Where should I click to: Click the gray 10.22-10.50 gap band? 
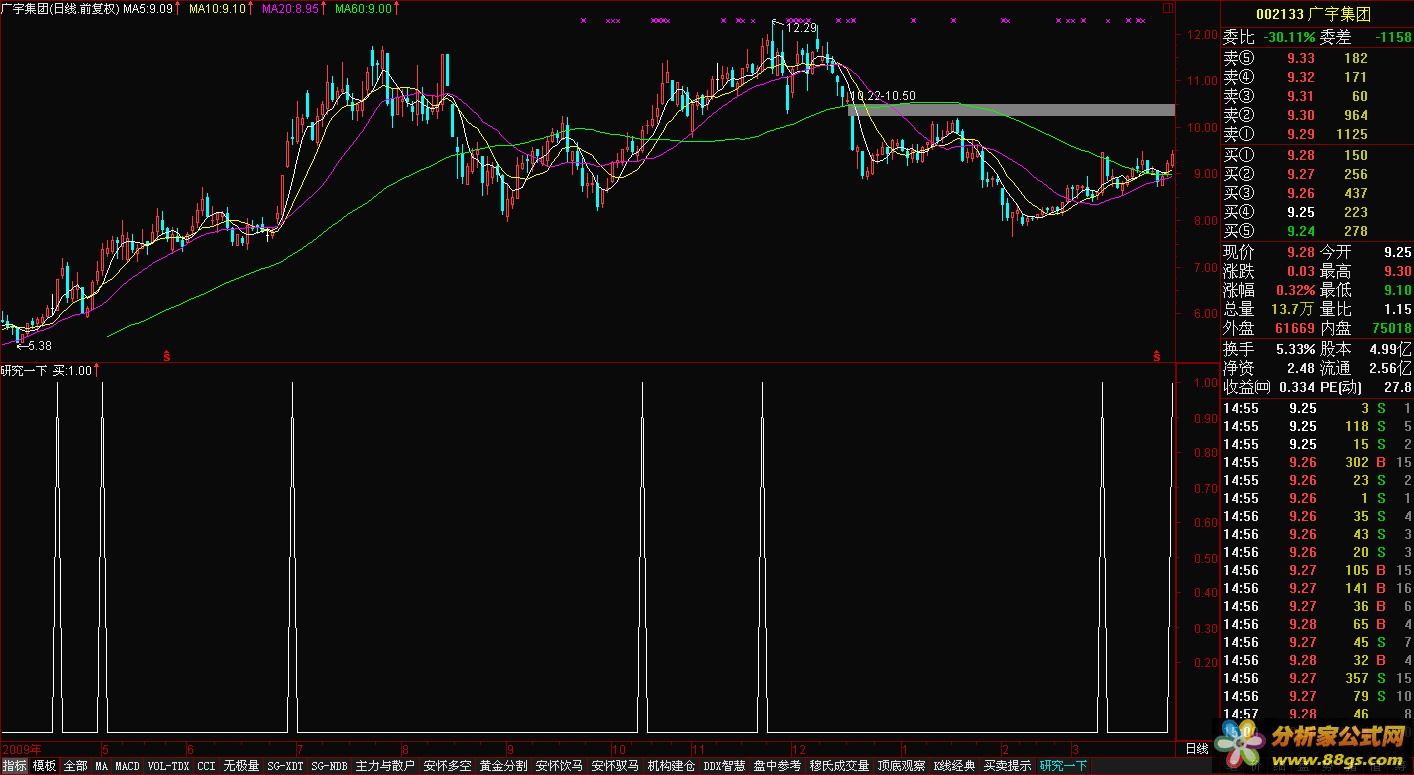tap(1011, 109)
